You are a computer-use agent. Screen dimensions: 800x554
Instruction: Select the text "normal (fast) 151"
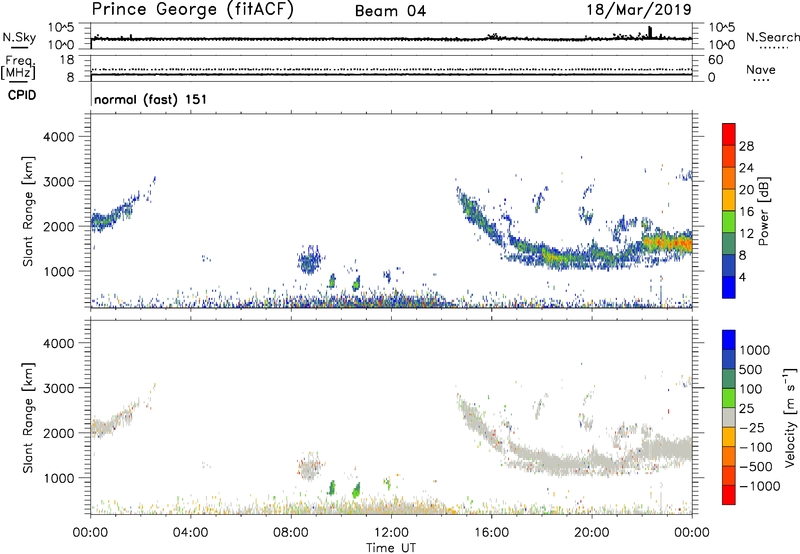tap(151, 99)
